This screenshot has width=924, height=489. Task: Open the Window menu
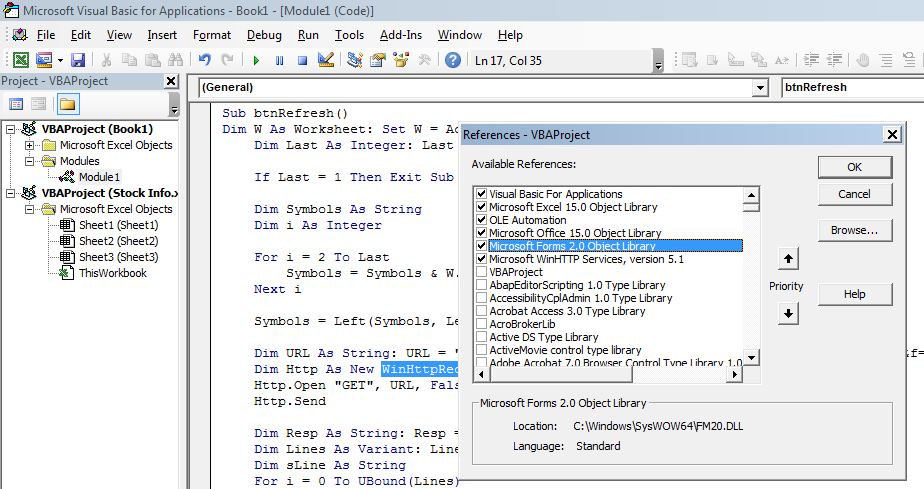click(x=460, y=35)
